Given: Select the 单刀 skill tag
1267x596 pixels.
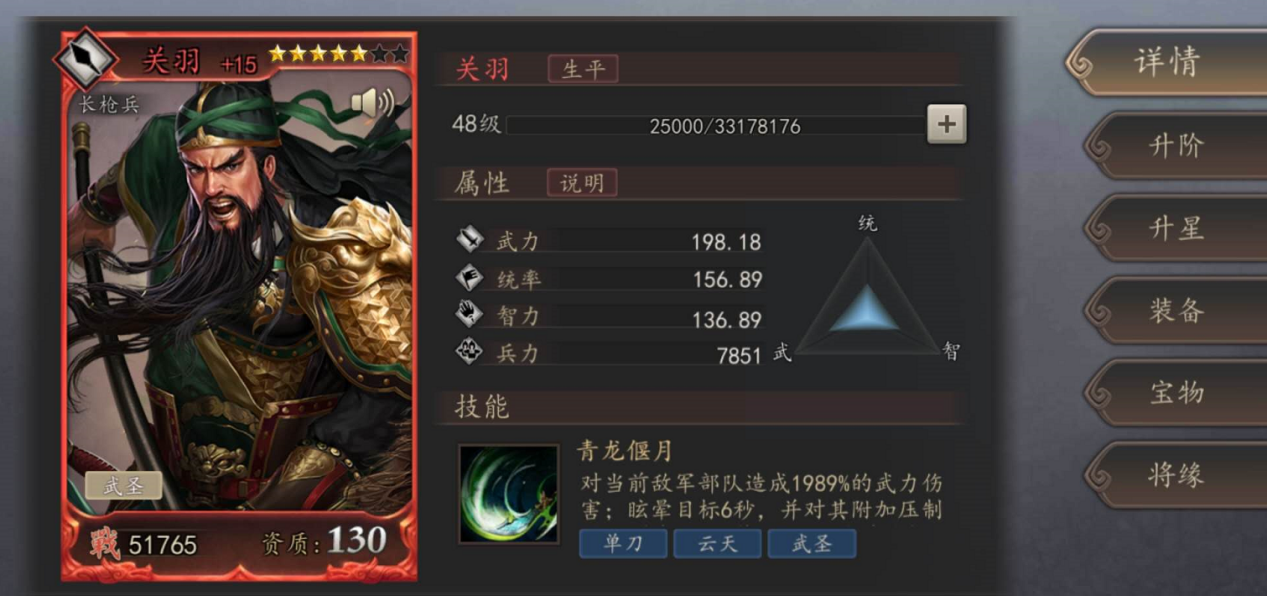Looking at the screenshot, I should pyautogui.click(x=623, y=544).
